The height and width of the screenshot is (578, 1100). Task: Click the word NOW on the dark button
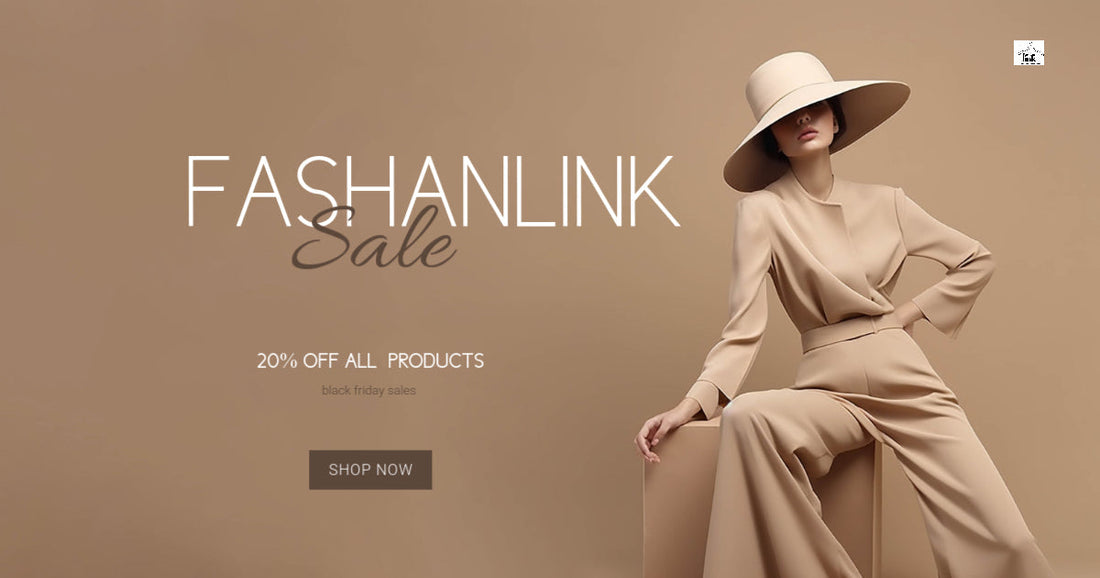[395, 470]
